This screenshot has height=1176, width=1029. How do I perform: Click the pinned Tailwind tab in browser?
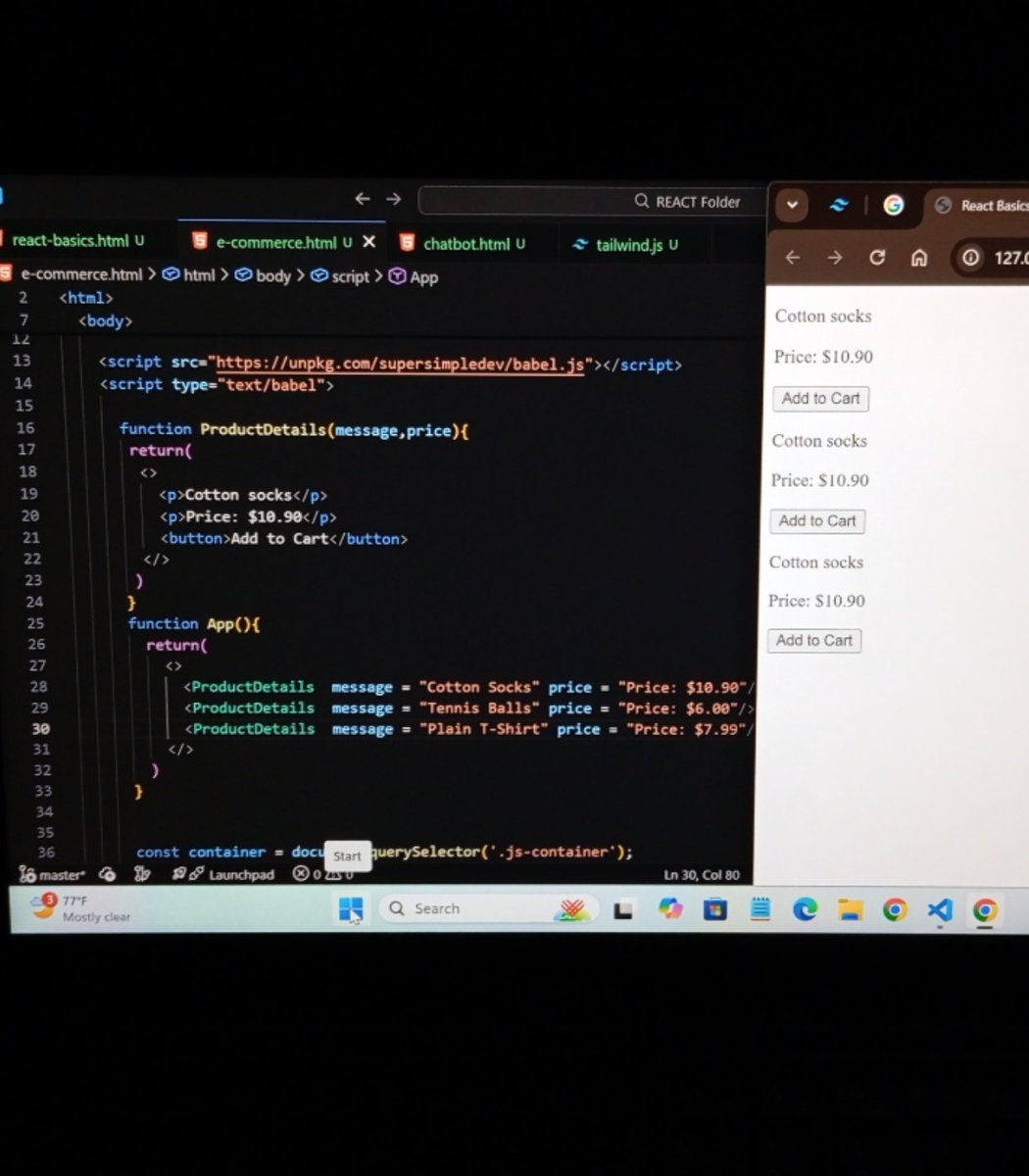click(840, 205)
